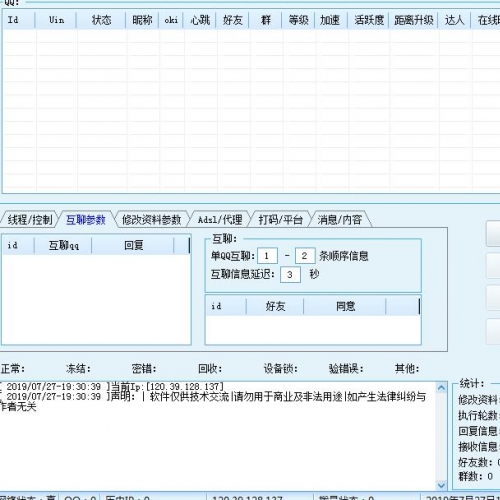Click the 状态 column header

coord(101,20)
